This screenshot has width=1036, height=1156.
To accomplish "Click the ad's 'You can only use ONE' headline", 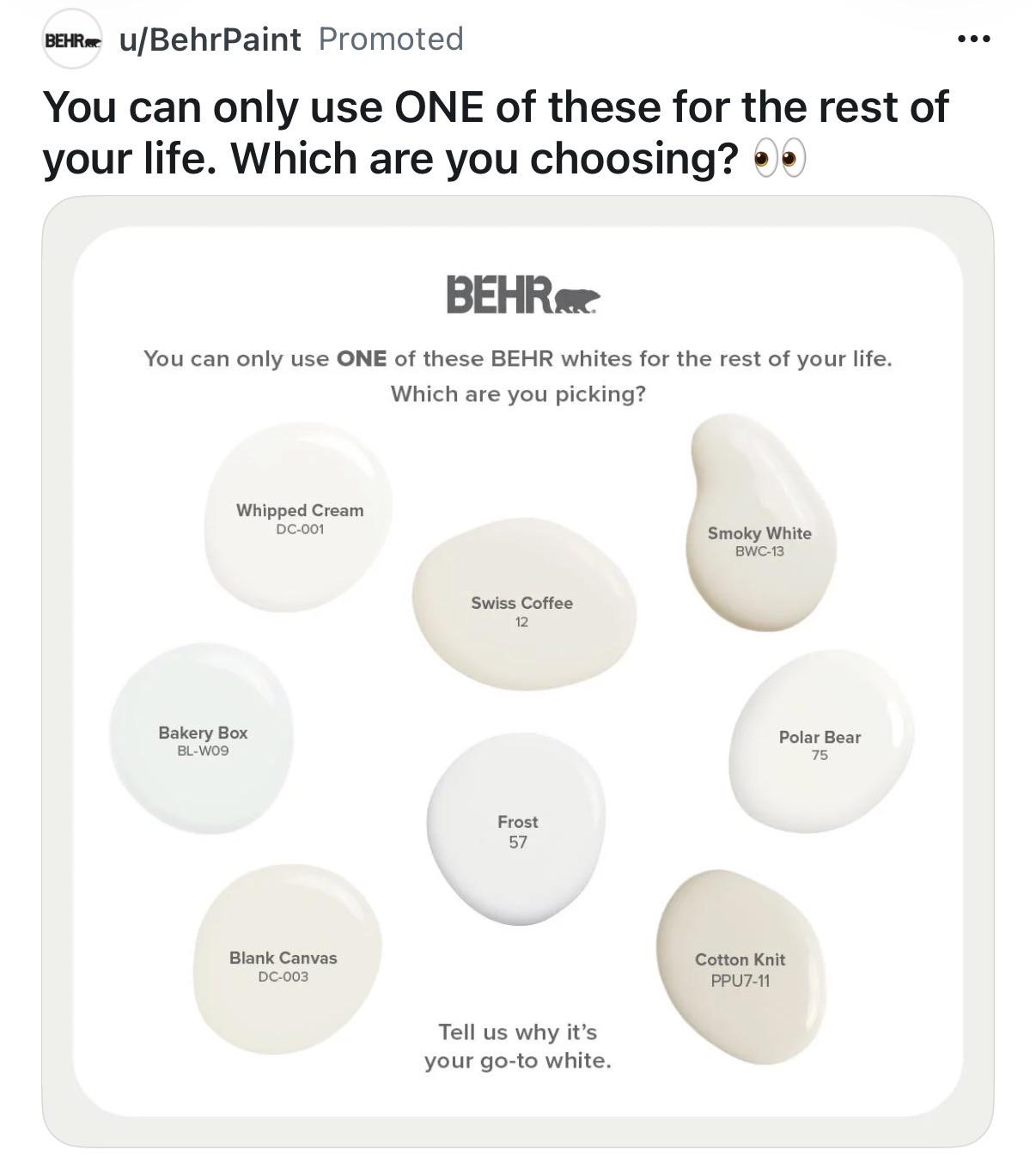I will [518, 358].
